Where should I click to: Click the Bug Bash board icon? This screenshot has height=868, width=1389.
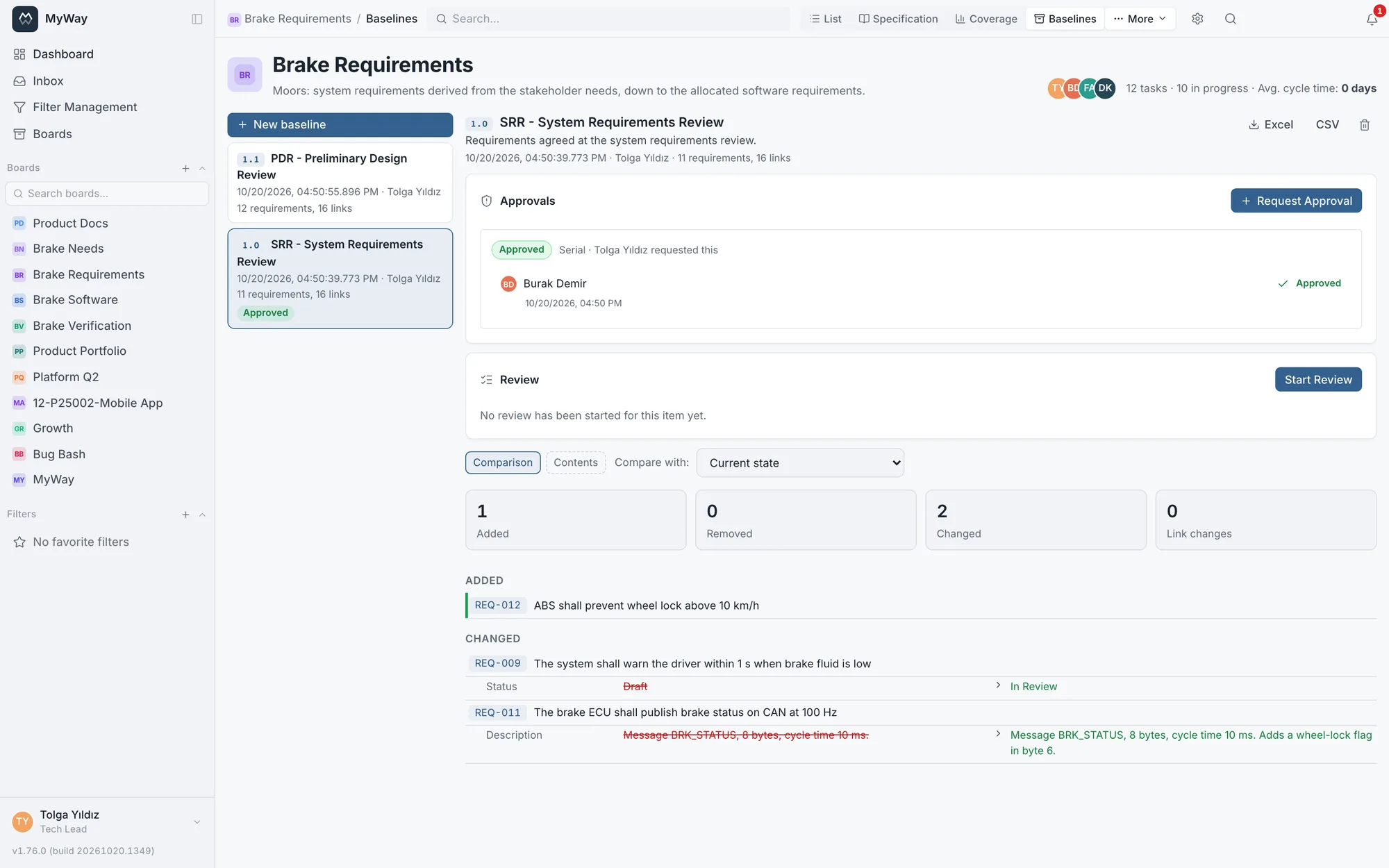[19, 454]
